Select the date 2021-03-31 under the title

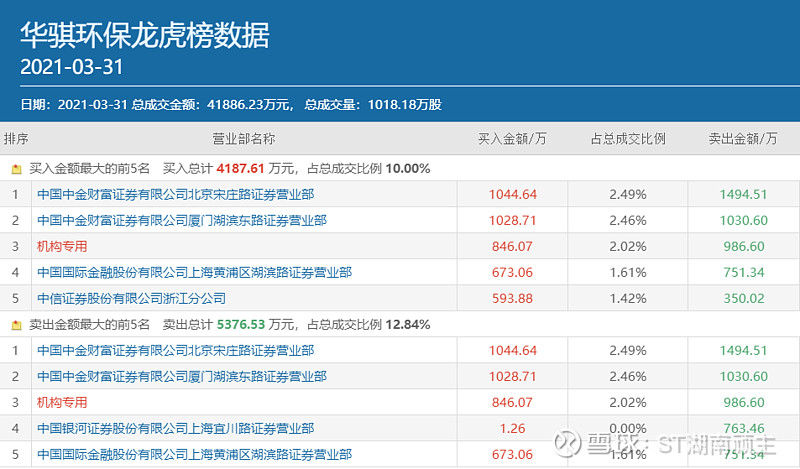click(71, 67)
